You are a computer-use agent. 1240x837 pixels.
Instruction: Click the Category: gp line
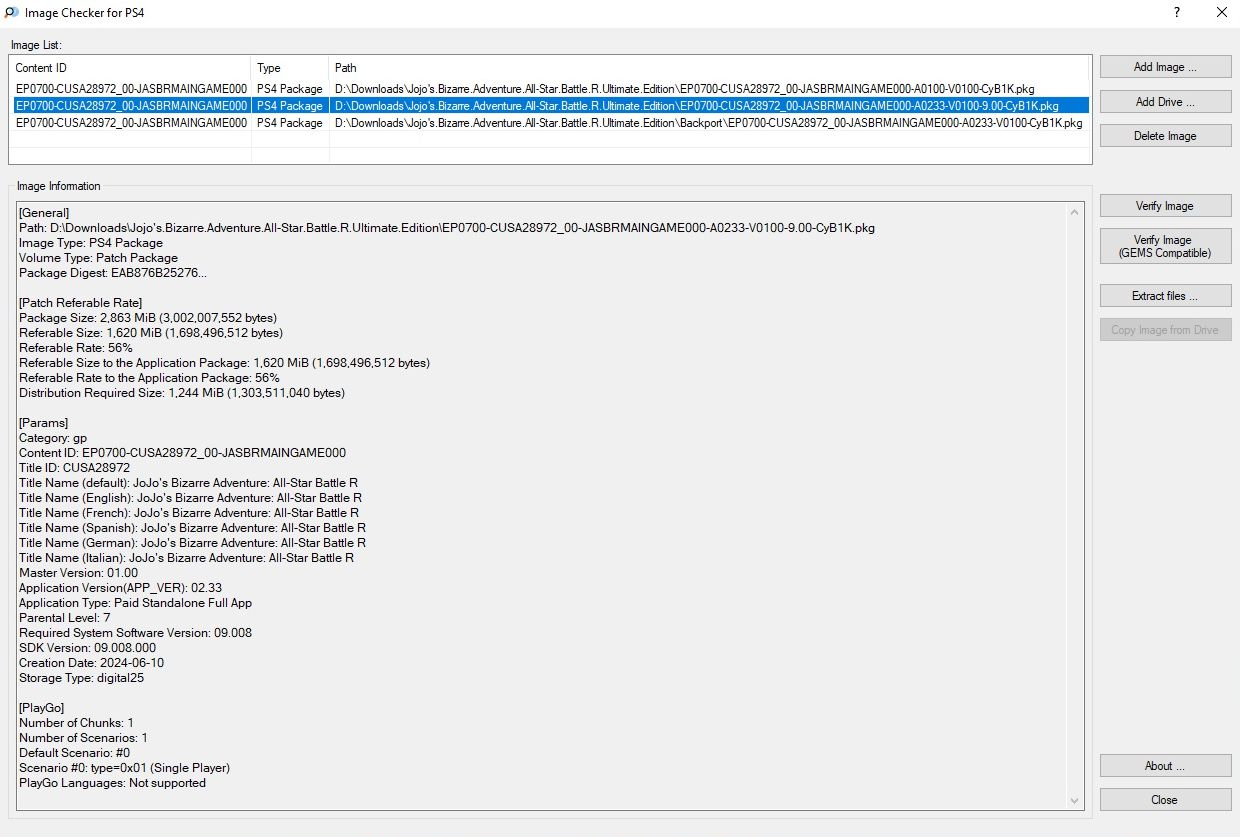pyautogui.click(x=53, y=438)
